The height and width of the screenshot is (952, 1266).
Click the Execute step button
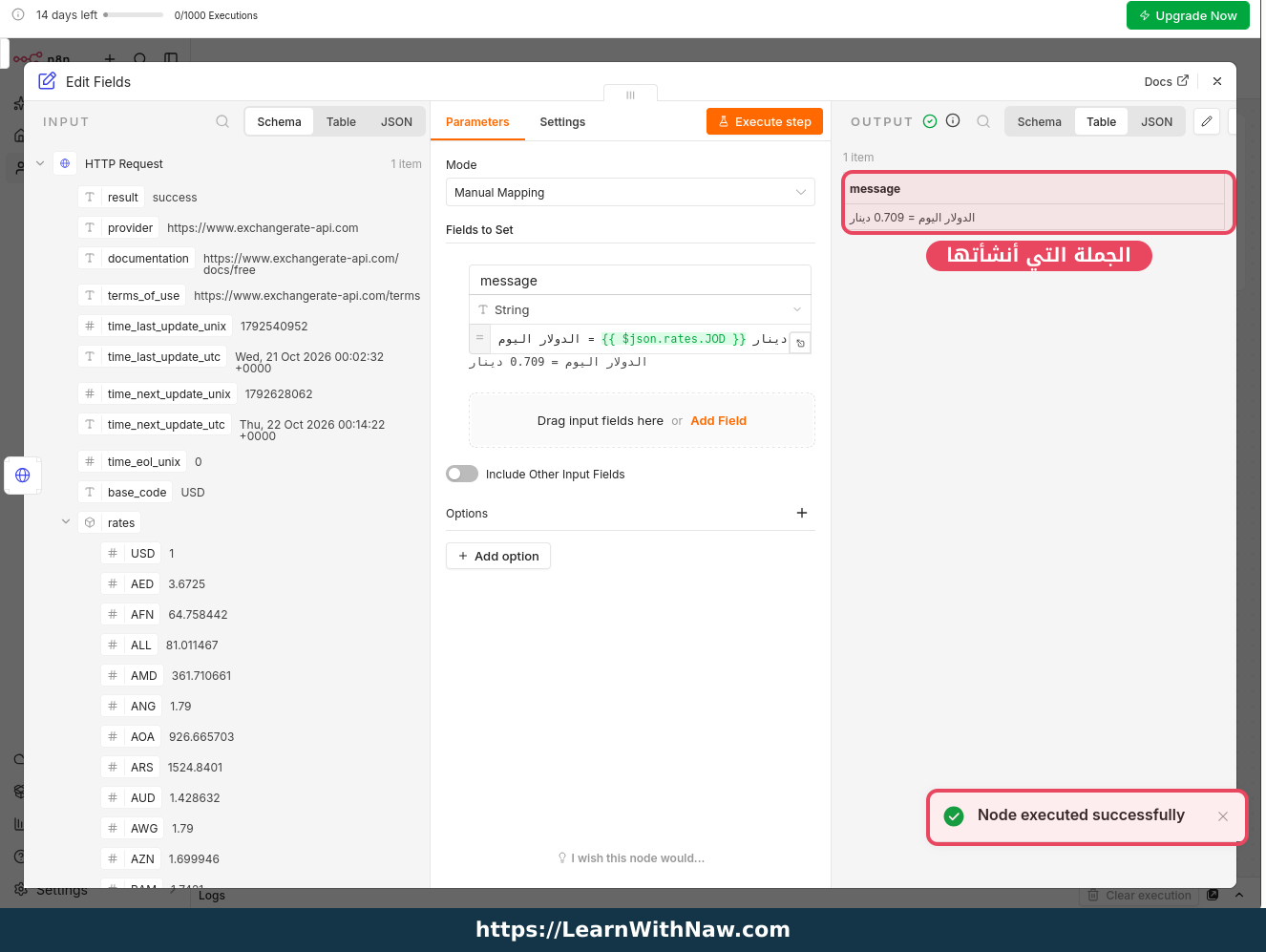765,121
